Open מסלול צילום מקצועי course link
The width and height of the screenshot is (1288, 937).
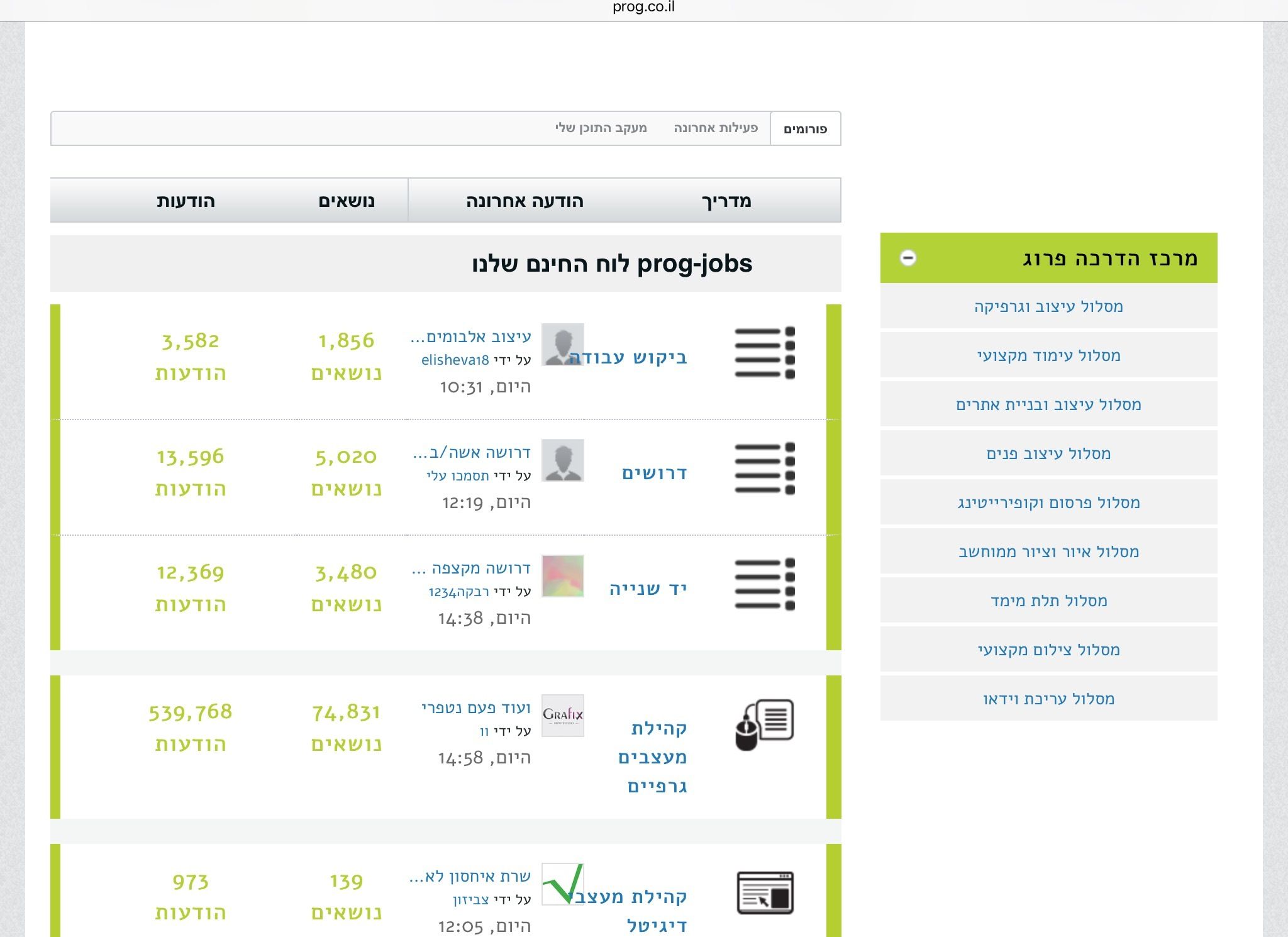(1048, 650)
